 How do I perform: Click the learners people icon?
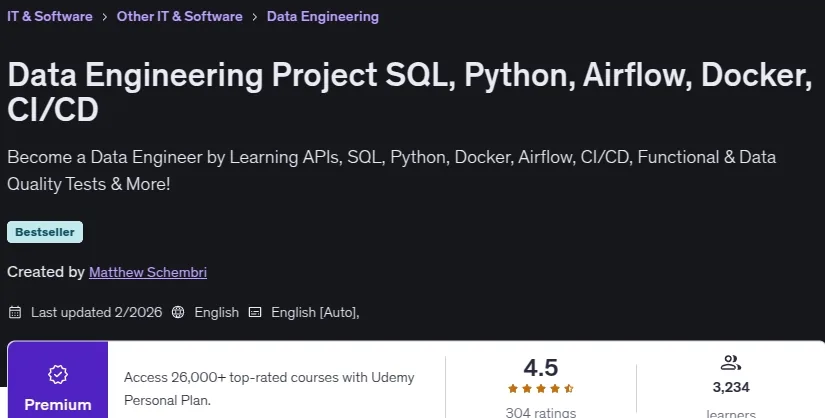[731, 363]
